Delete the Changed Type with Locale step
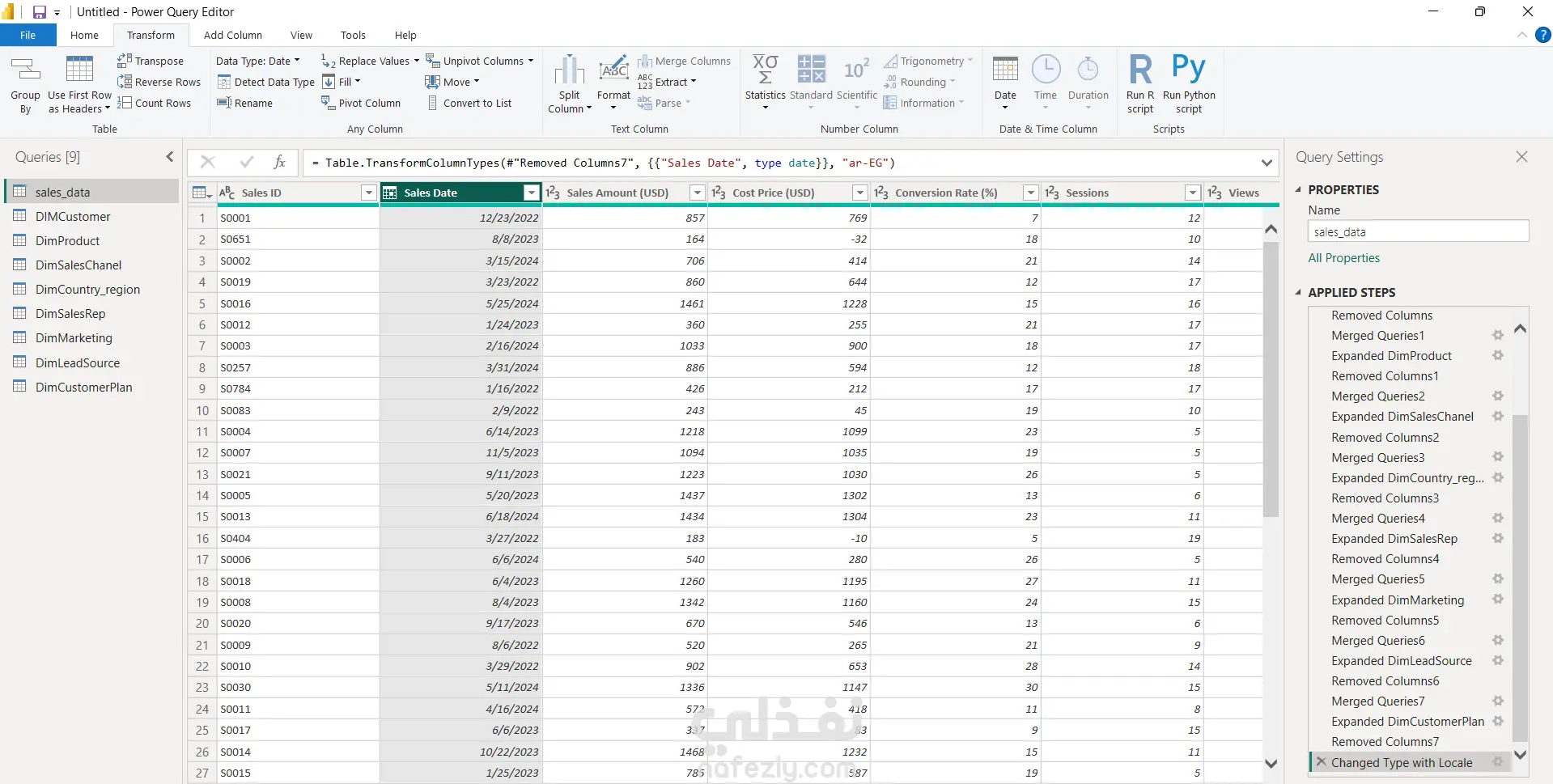The width and height of the screenshot is (1553, 784). click(1321, 762)
